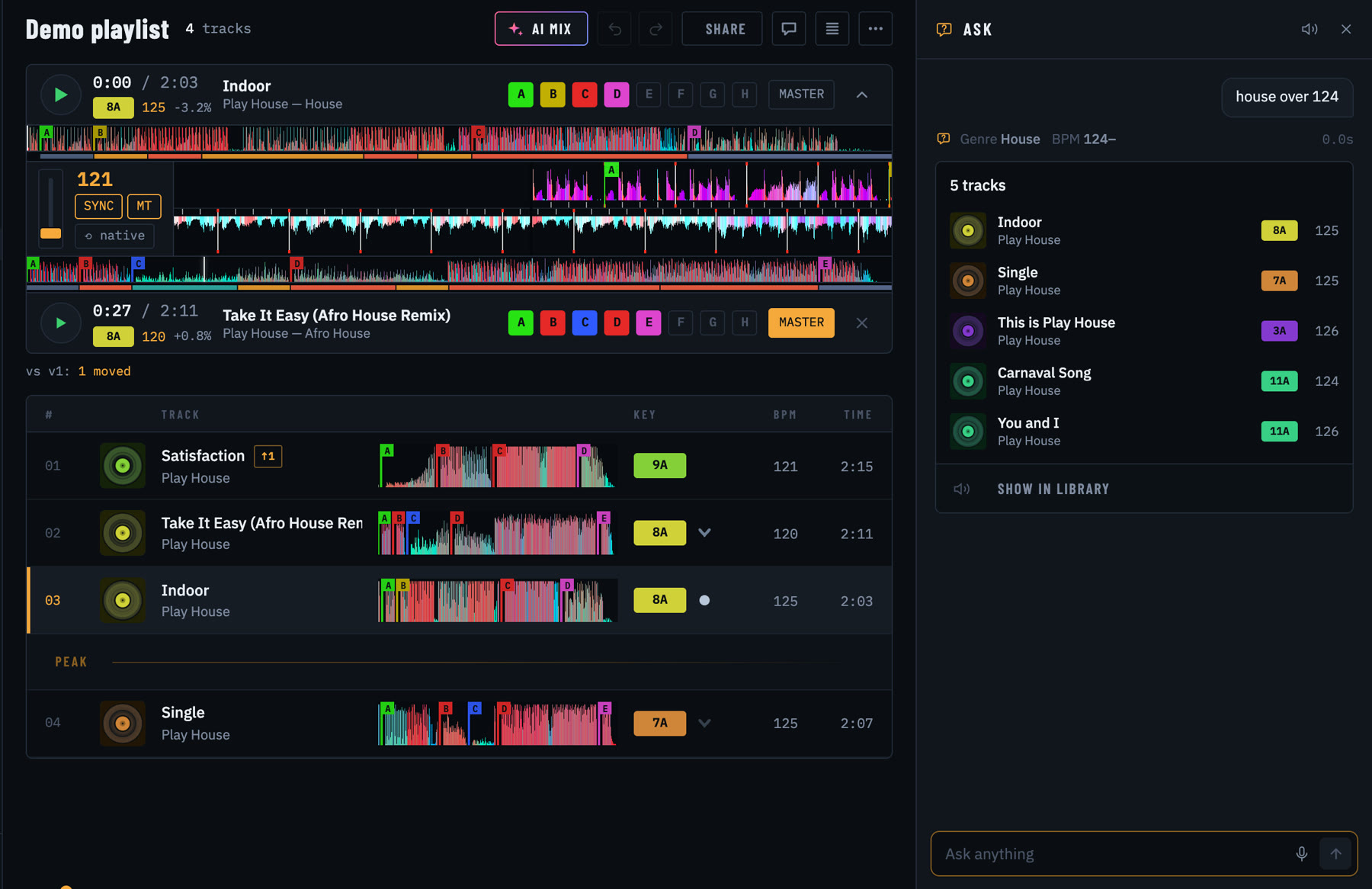Click the AI MIX button
This screenshot has width=1372, height=889.
tap(541, 29)
